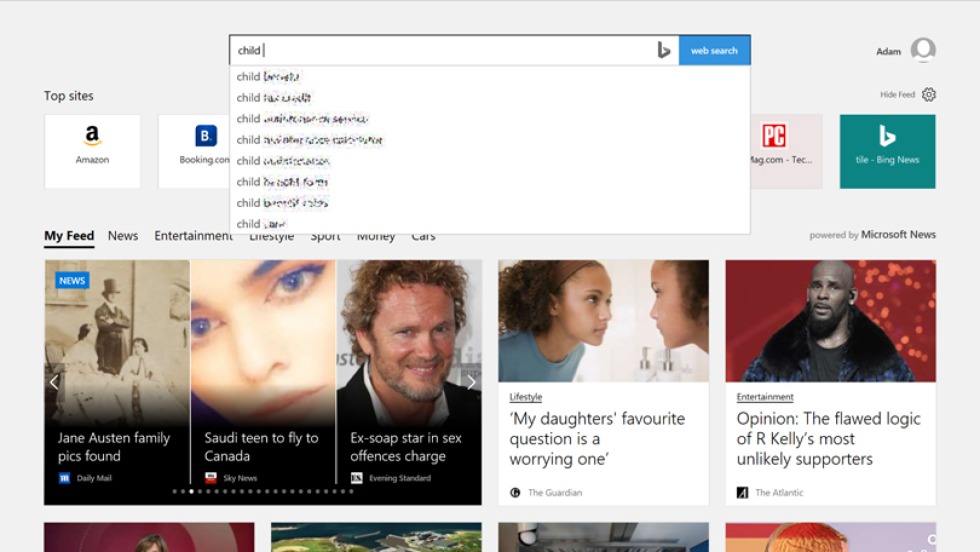Open the R Kelly opinion article

coord(829,438)
